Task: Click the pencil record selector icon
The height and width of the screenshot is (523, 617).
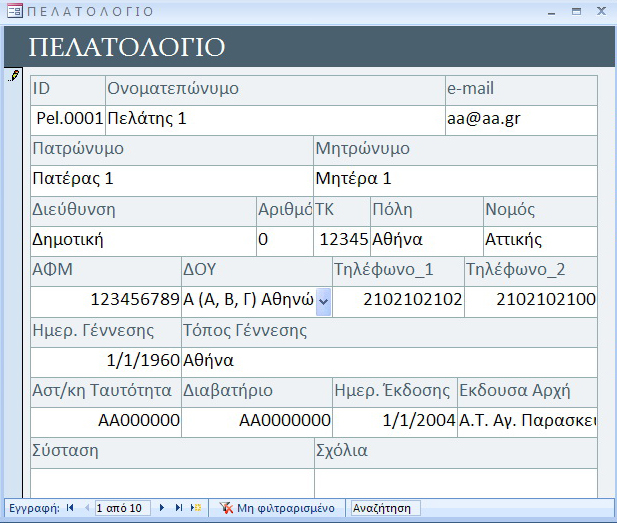Action: click(x=14, y=76)
